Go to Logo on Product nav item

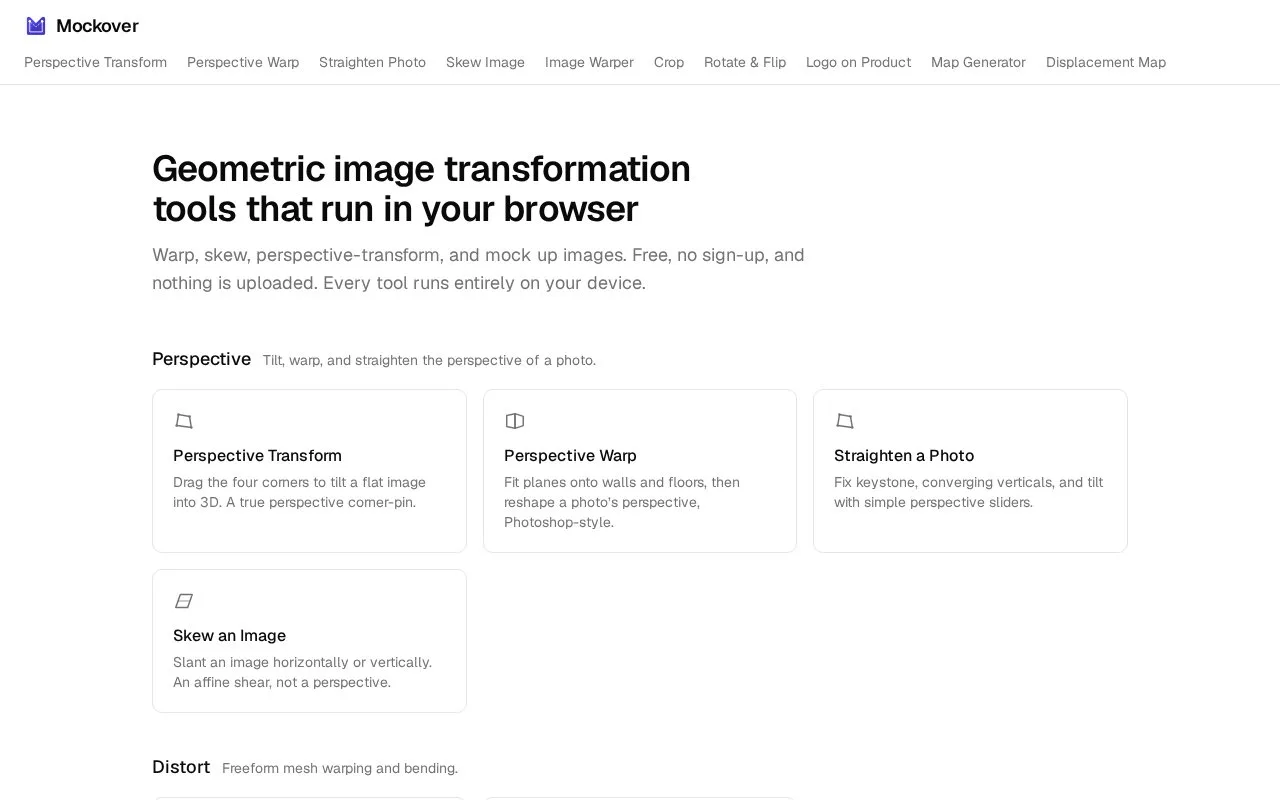click(858, 62)
